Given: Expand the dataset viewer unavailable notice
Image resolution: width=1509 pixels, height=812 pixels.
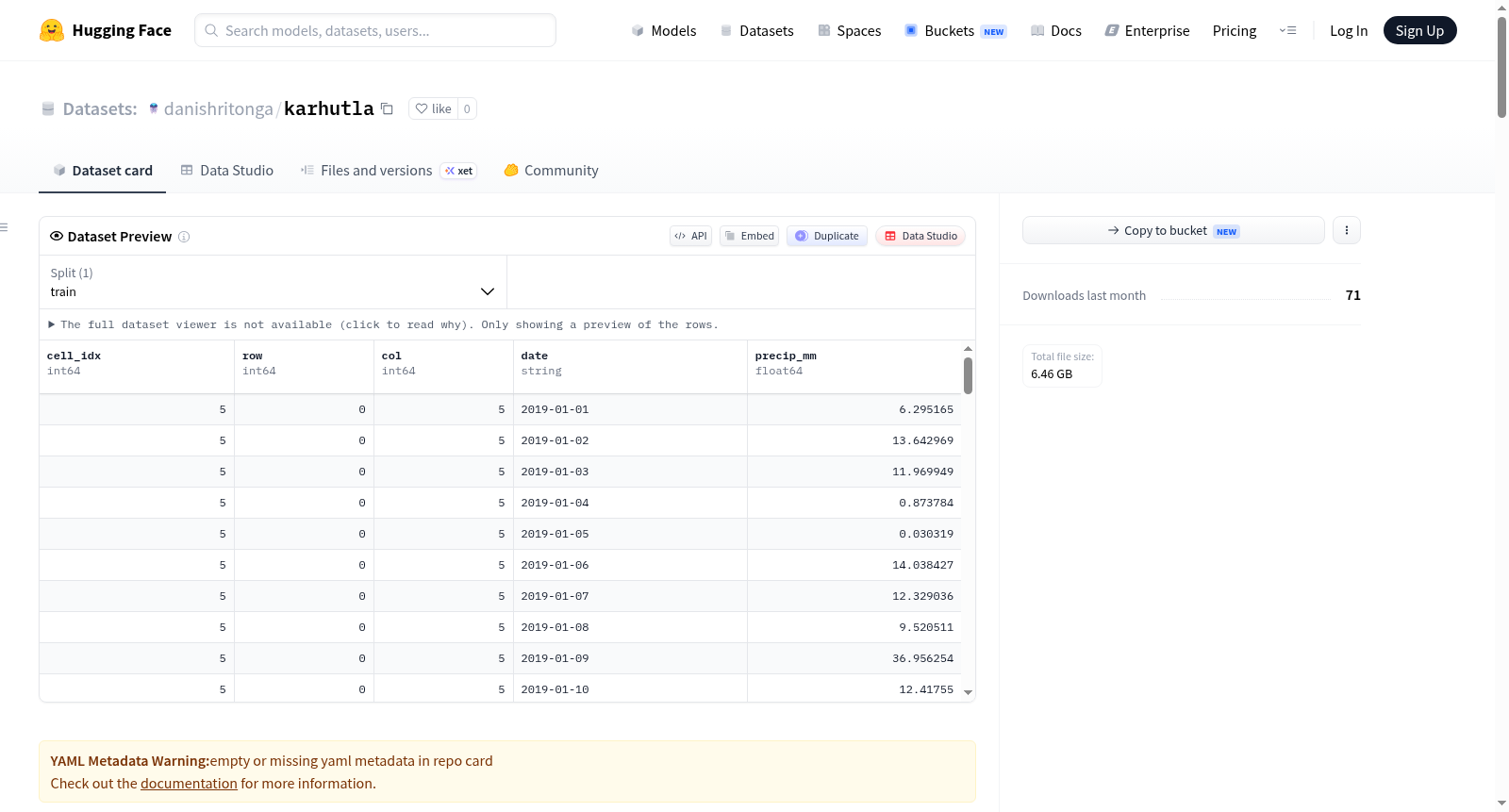Looking at the screenshot, I should pos(383,324).
